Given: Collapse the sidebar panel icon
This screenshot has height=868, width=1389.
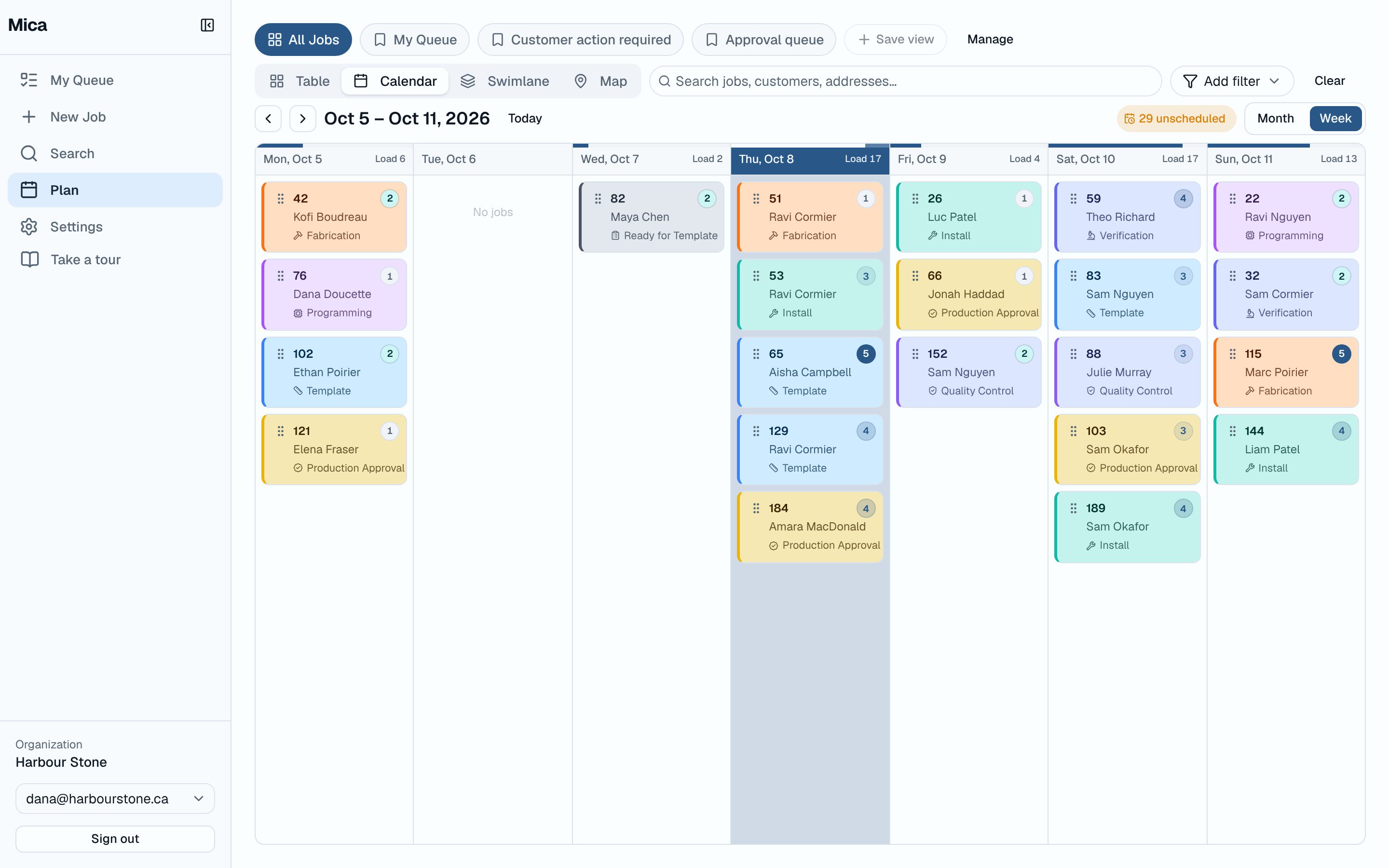Looking at the screenshot, I should 207,25.
